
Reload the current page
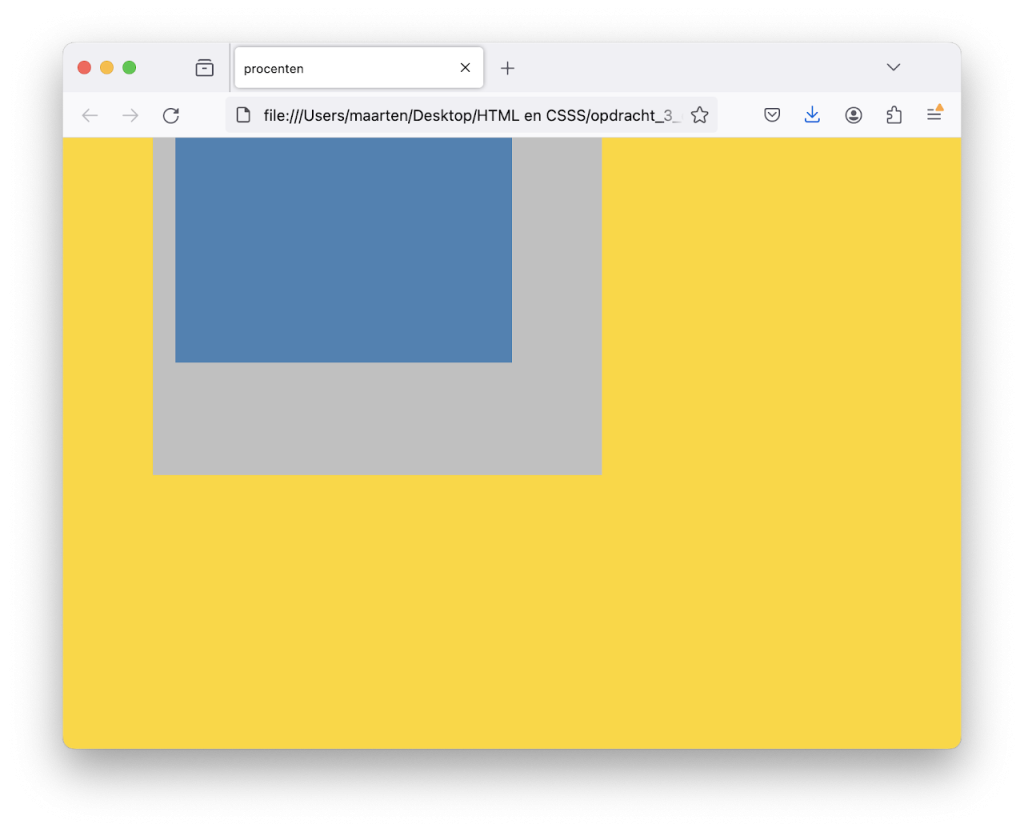click(x=171, y=115)
